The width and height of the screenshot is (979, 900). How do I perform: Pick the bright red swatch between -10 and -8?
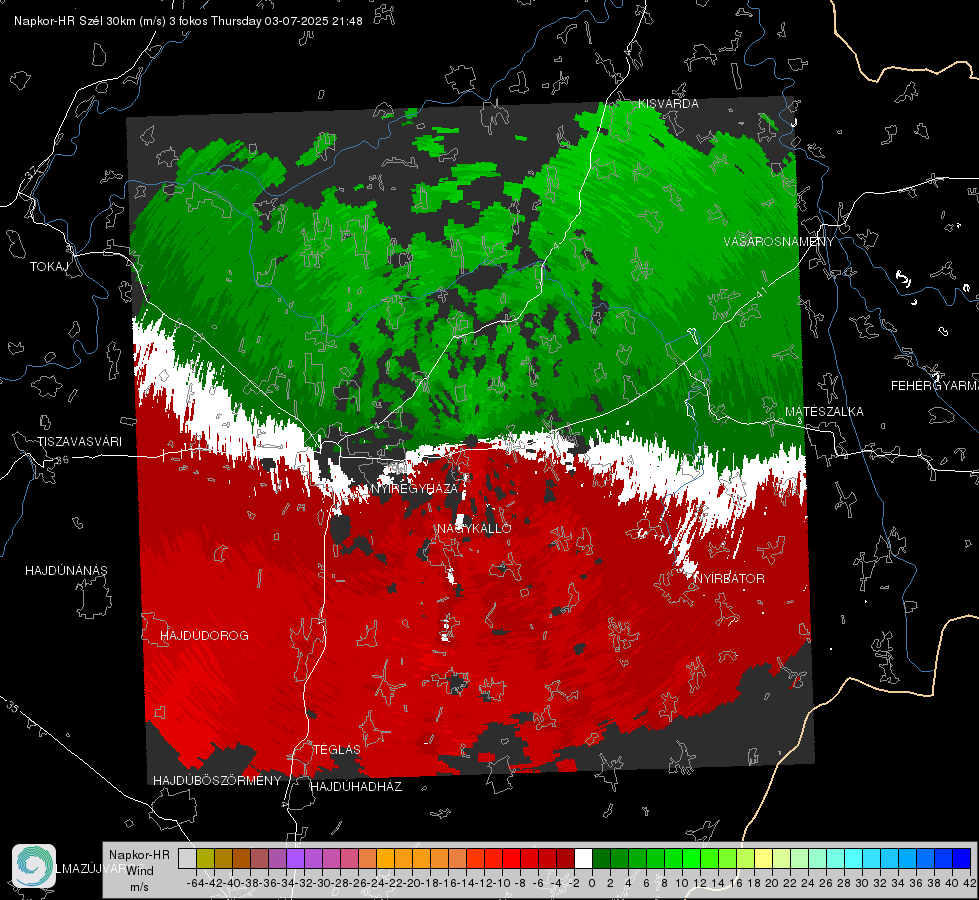511,858
